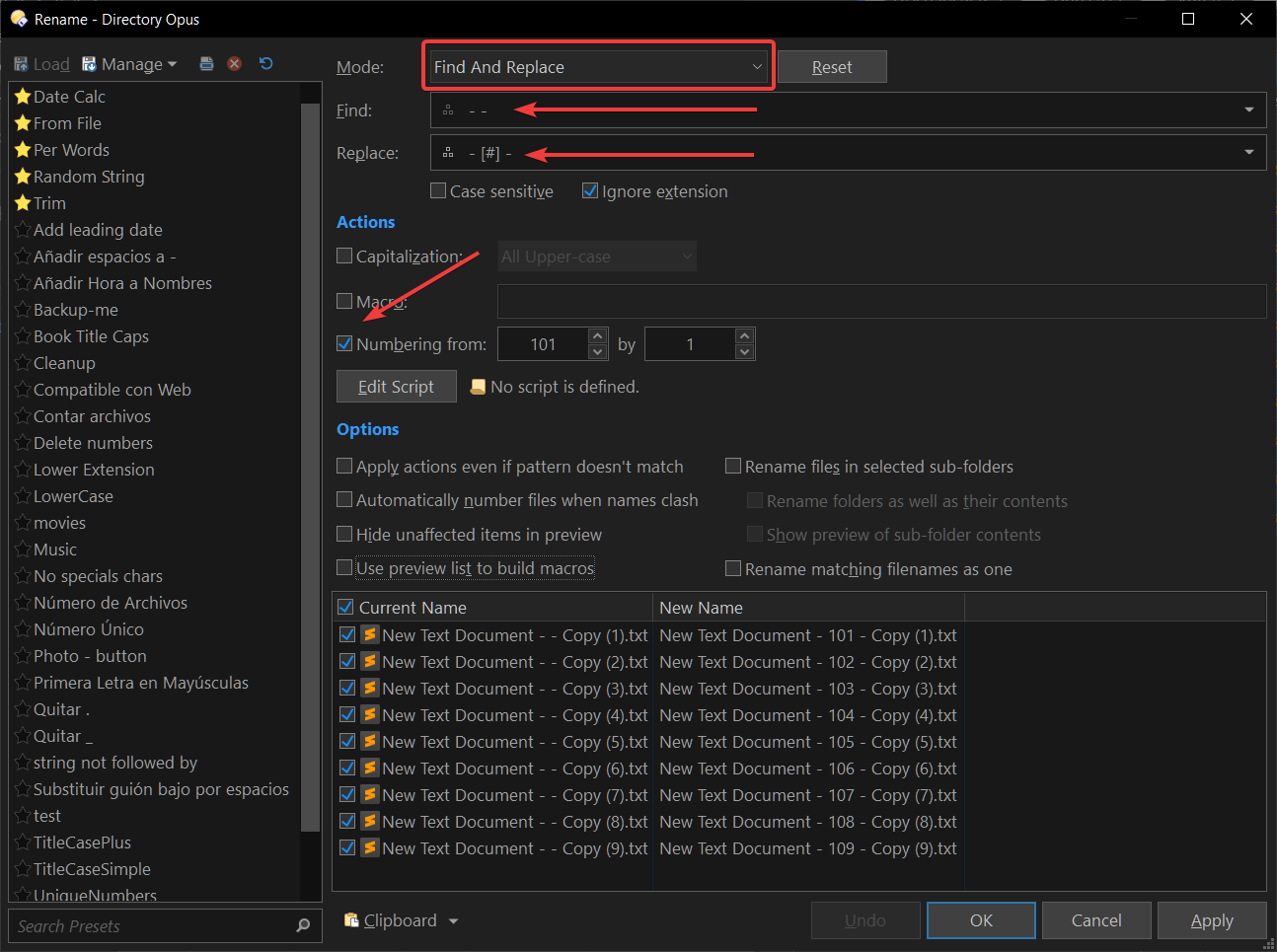Click the Edit Script button
1277x952 pixels.
pos(397,387)
